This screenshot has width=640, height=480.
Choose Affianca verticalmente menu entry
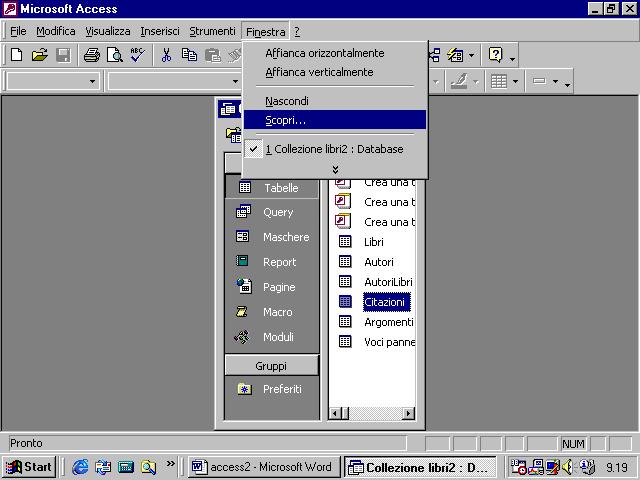pos(335,72)
